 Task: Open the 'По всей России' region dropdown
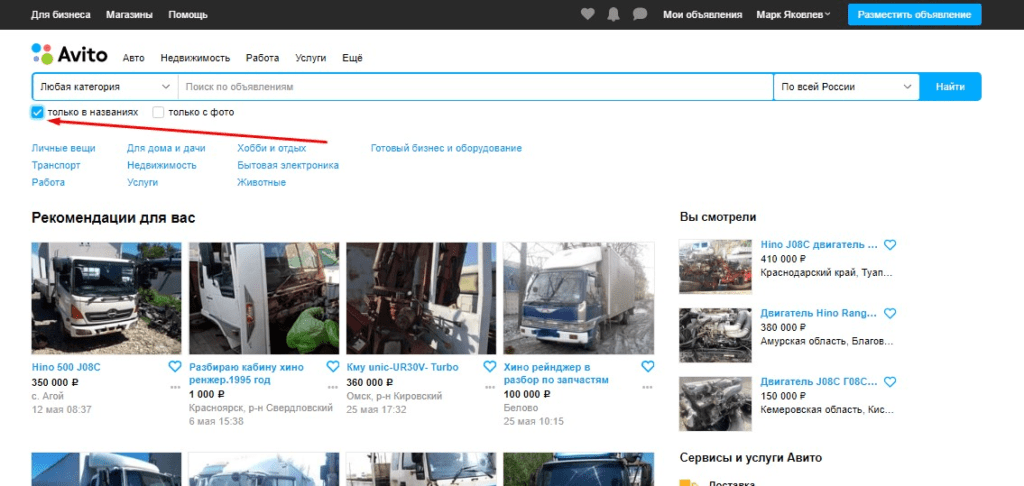pyautogui.click(x=847, y=87)
